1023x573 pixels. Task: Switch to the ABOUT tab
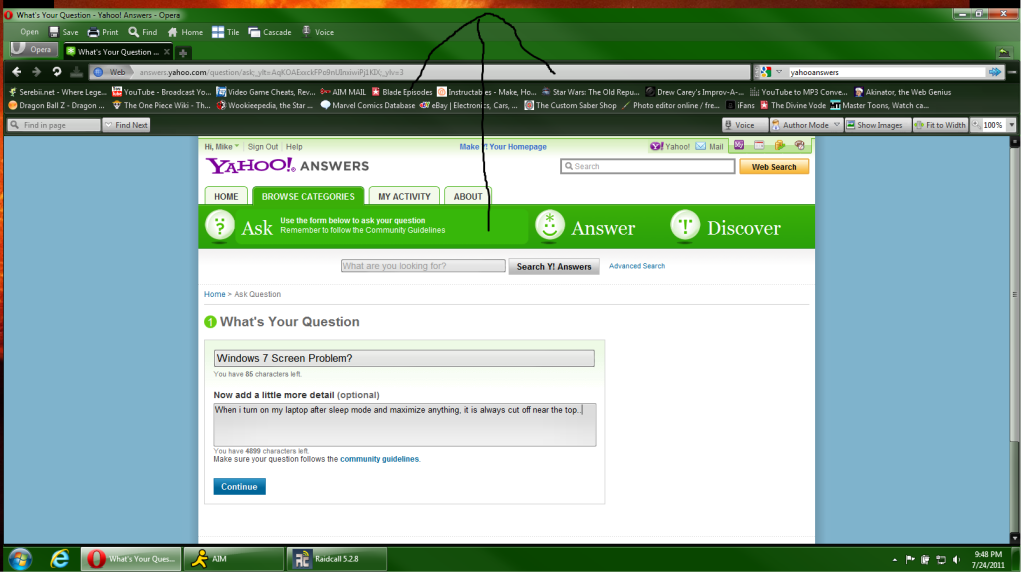click(468, 196)
